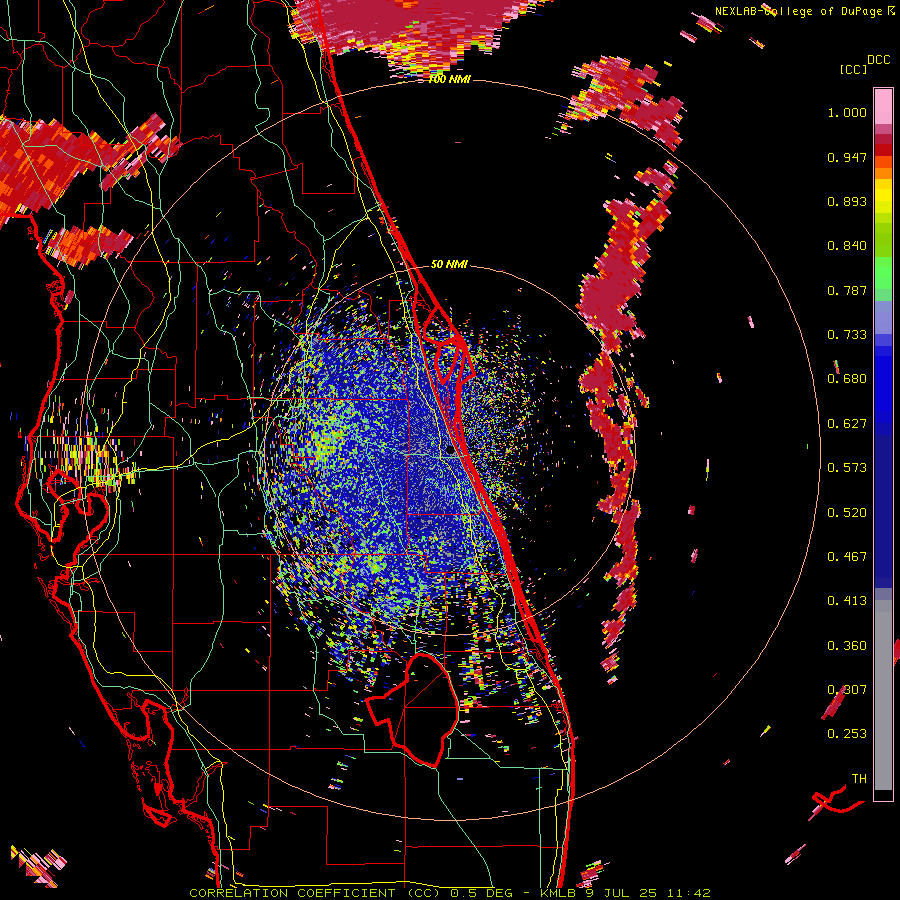
Task: Click the 0.947 scale value
Action: 847,157
